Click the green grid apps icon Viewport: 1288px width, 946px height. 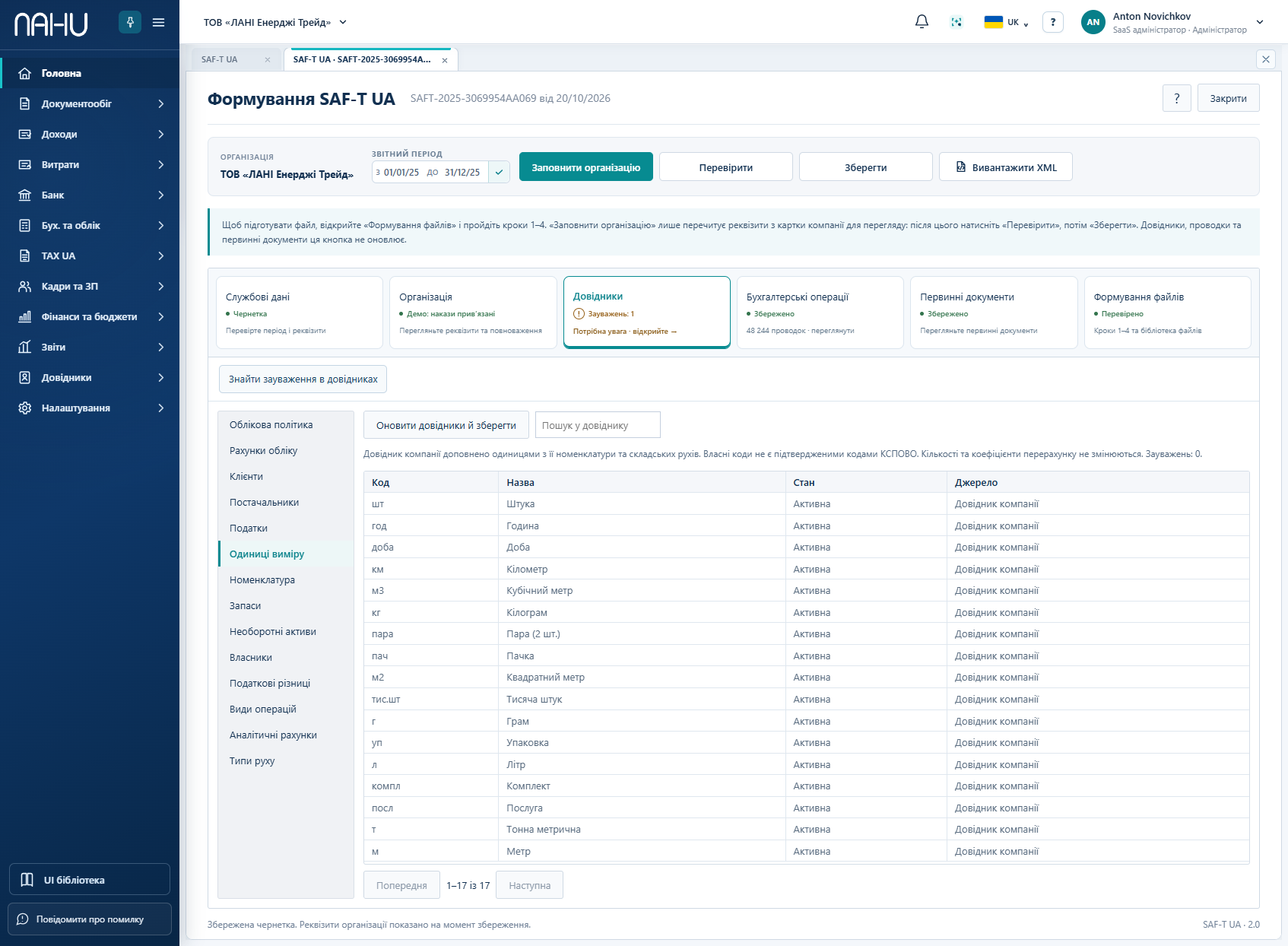click(x=956, y=22)
